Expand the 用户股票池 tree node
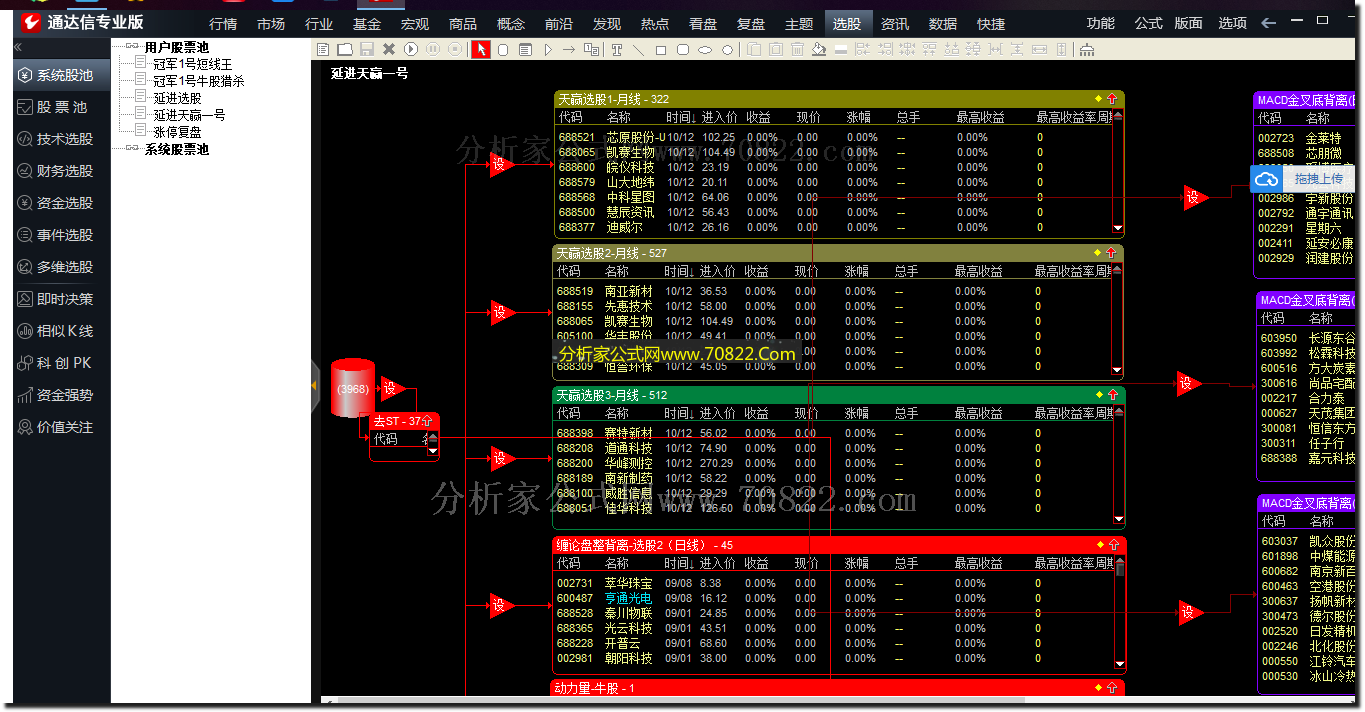The image size is (1365, 712). point(132,46)
